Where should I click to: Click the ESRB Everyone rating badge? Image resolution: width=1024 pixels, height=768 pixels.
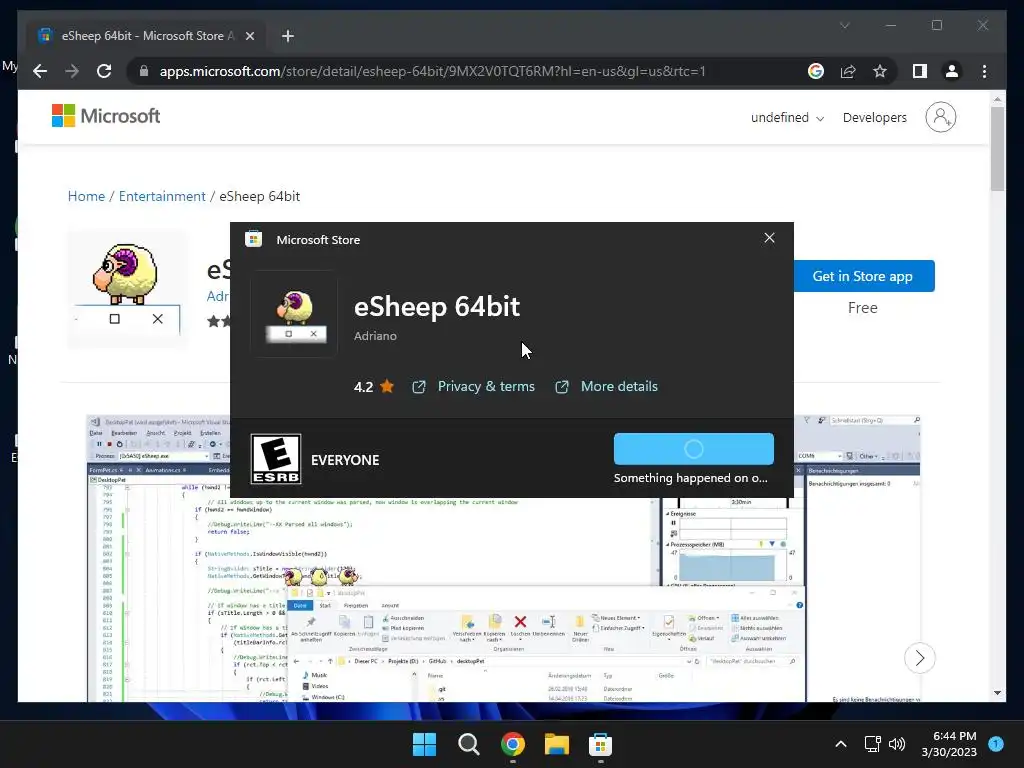coord(276,459)
